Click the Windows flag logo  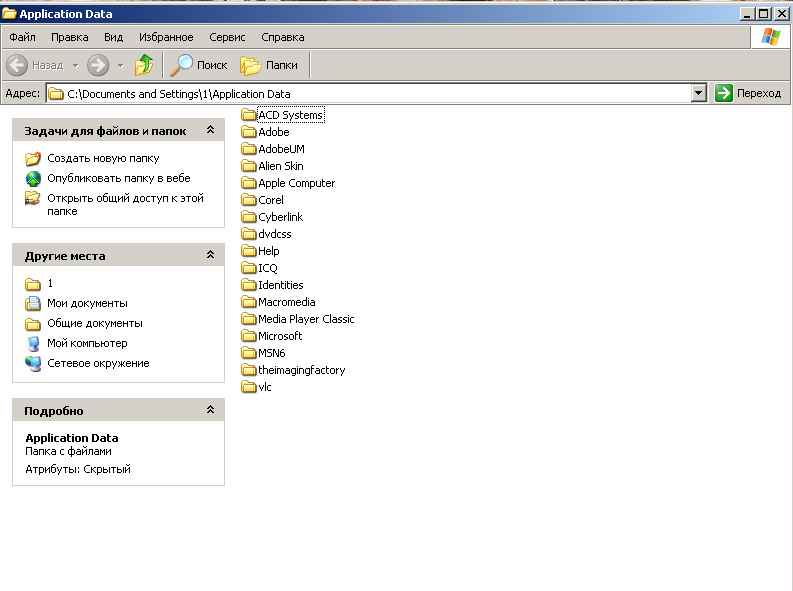coord(771,37)
